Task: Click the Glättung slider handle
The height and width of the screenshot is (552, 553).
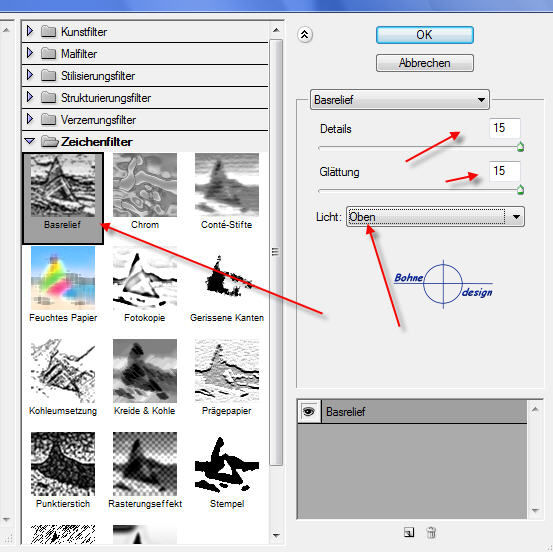Action: pos(520,189)
